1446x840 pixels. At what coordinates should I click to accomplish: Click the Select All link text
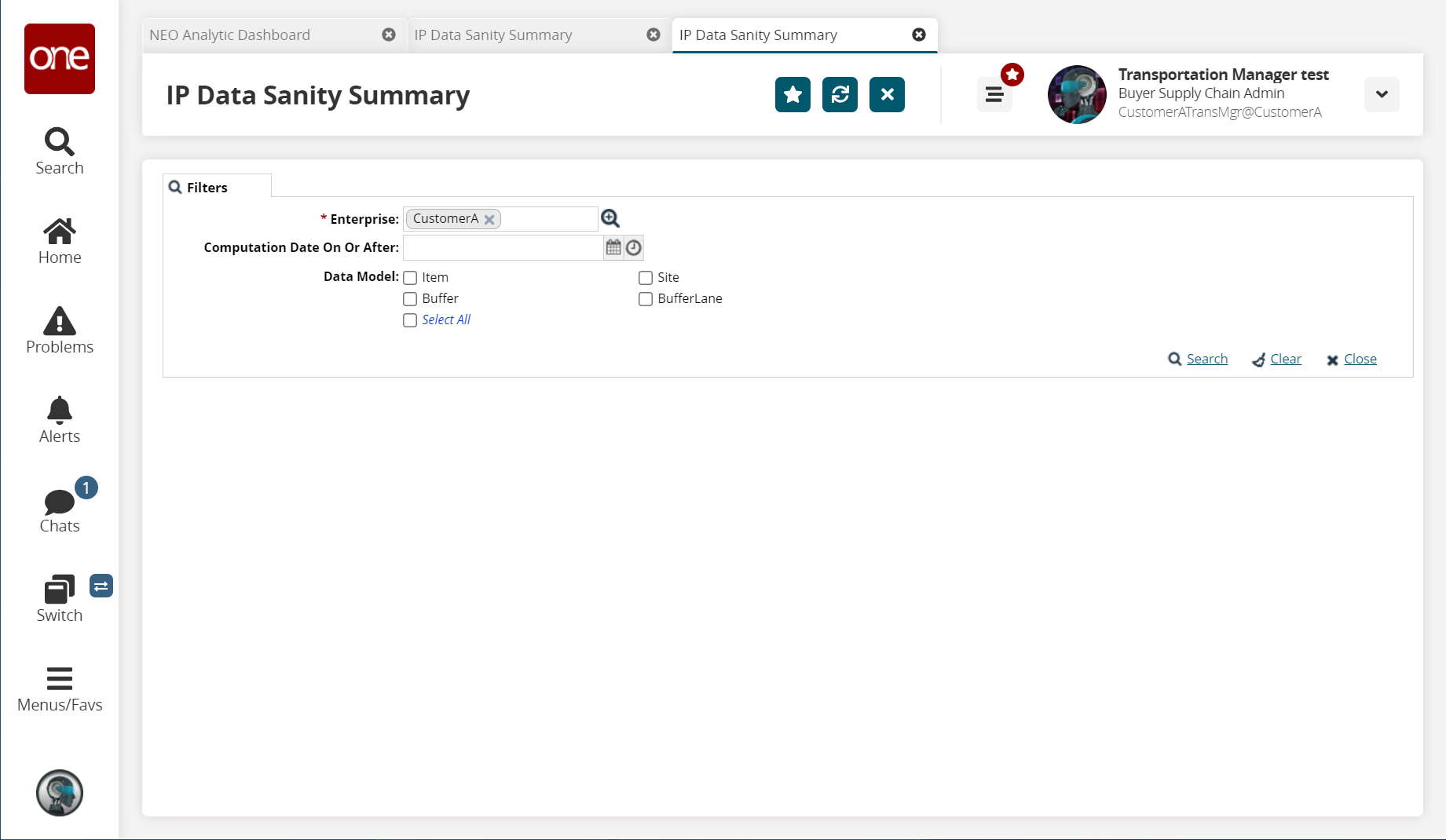click(x=446, y=320)
